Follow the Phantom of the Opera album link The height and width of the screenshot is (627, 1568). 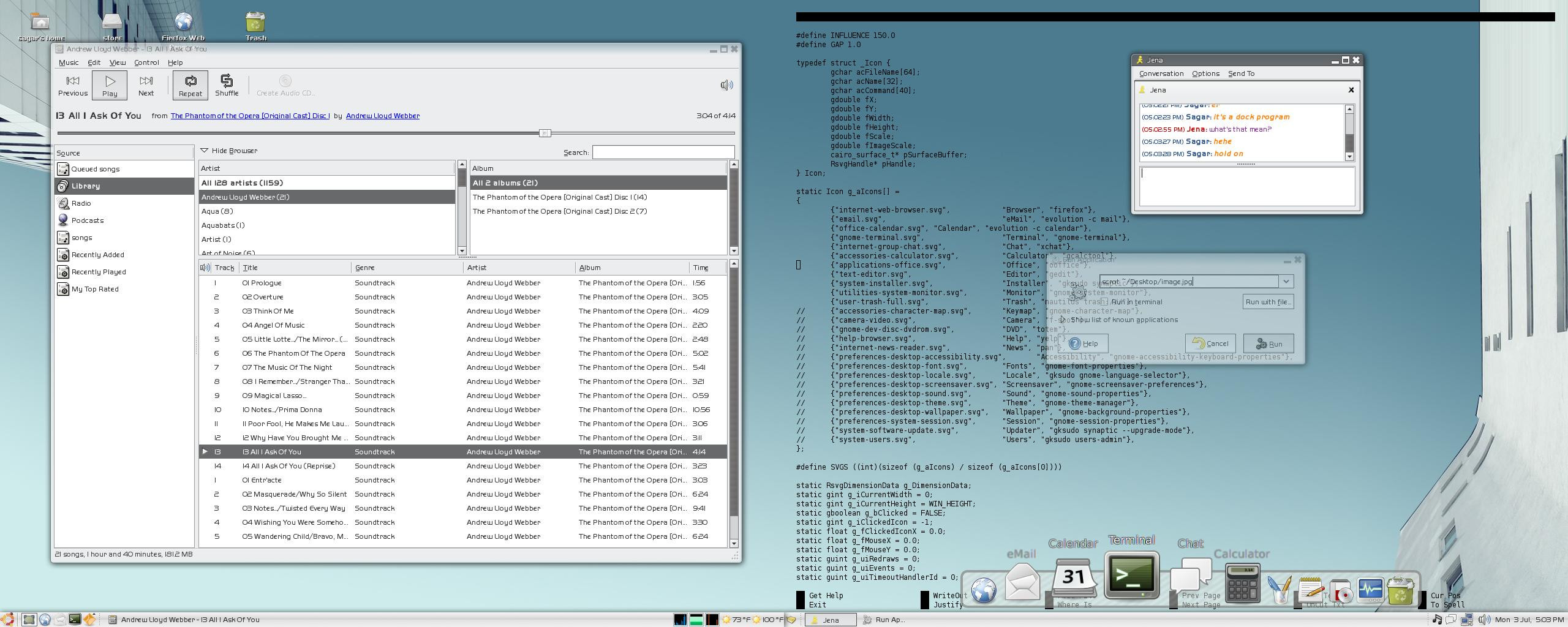tap(250, 116)
